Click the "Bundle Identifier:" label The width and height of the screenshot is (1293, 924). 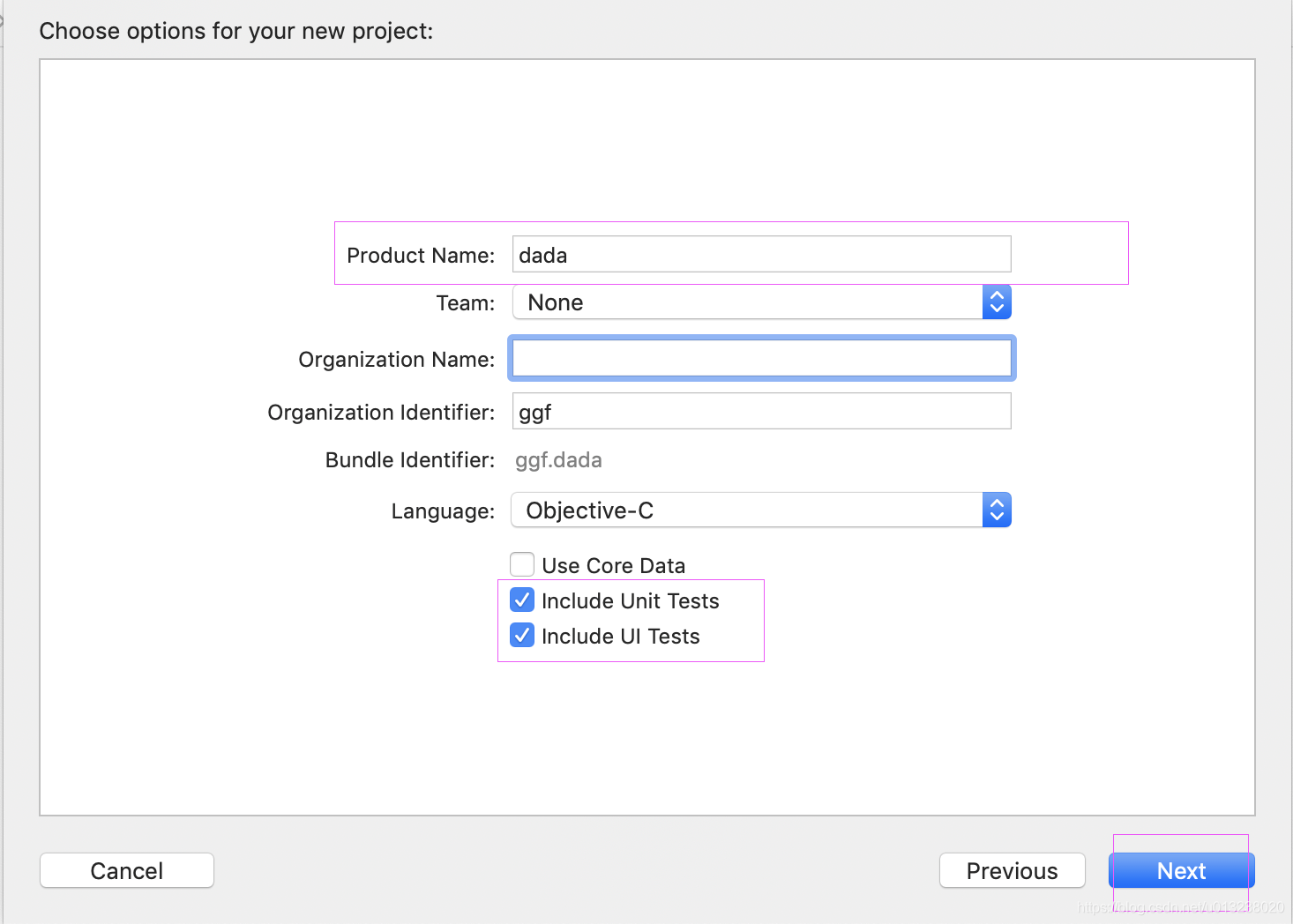coord(409,460)
